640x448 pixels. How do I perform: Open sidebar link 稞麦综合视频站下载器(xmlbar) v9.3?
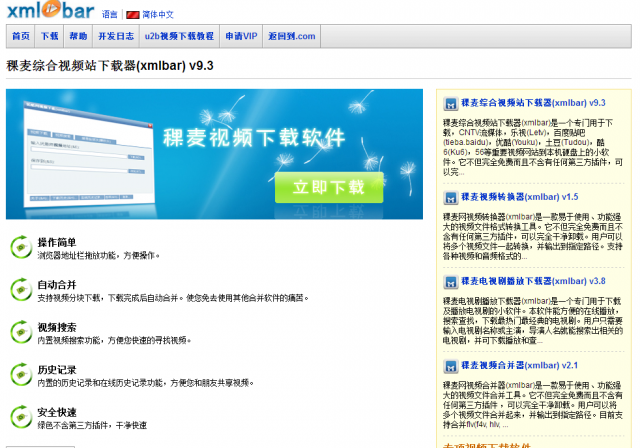pyautogui.click(x=533, y=103)
